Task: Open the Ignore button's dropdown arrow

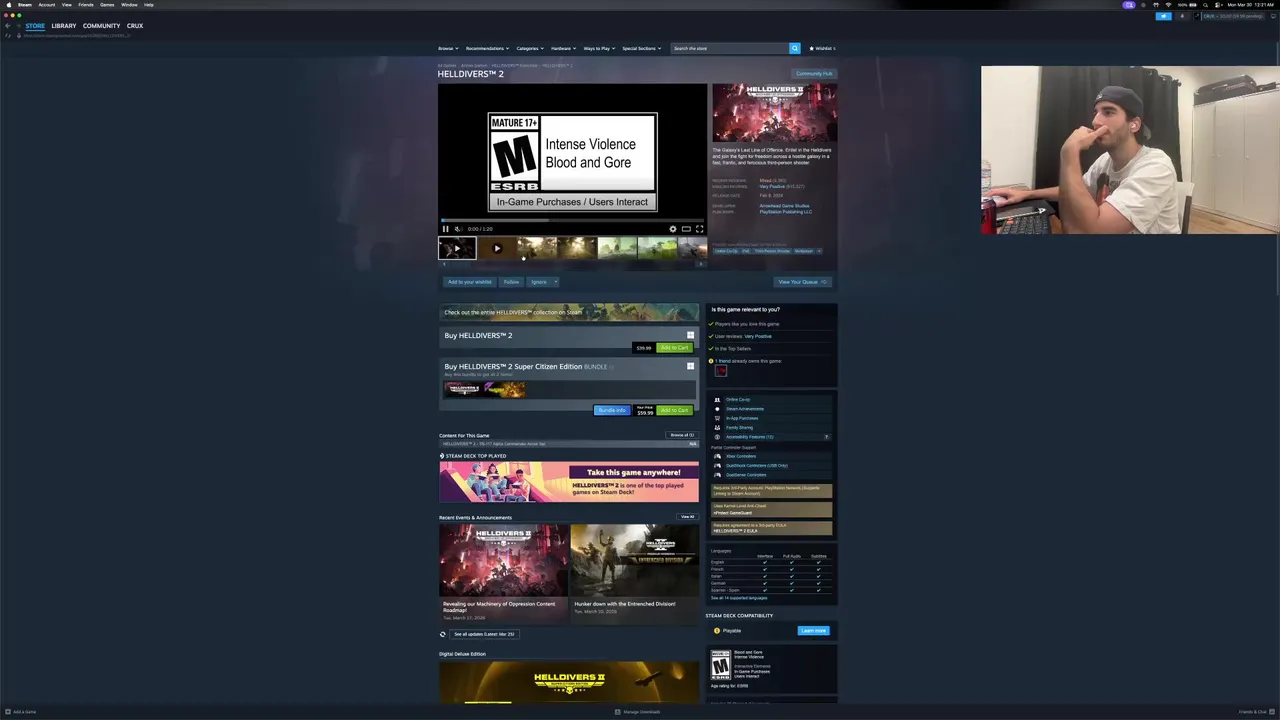Action: click(x=555, y=282)
